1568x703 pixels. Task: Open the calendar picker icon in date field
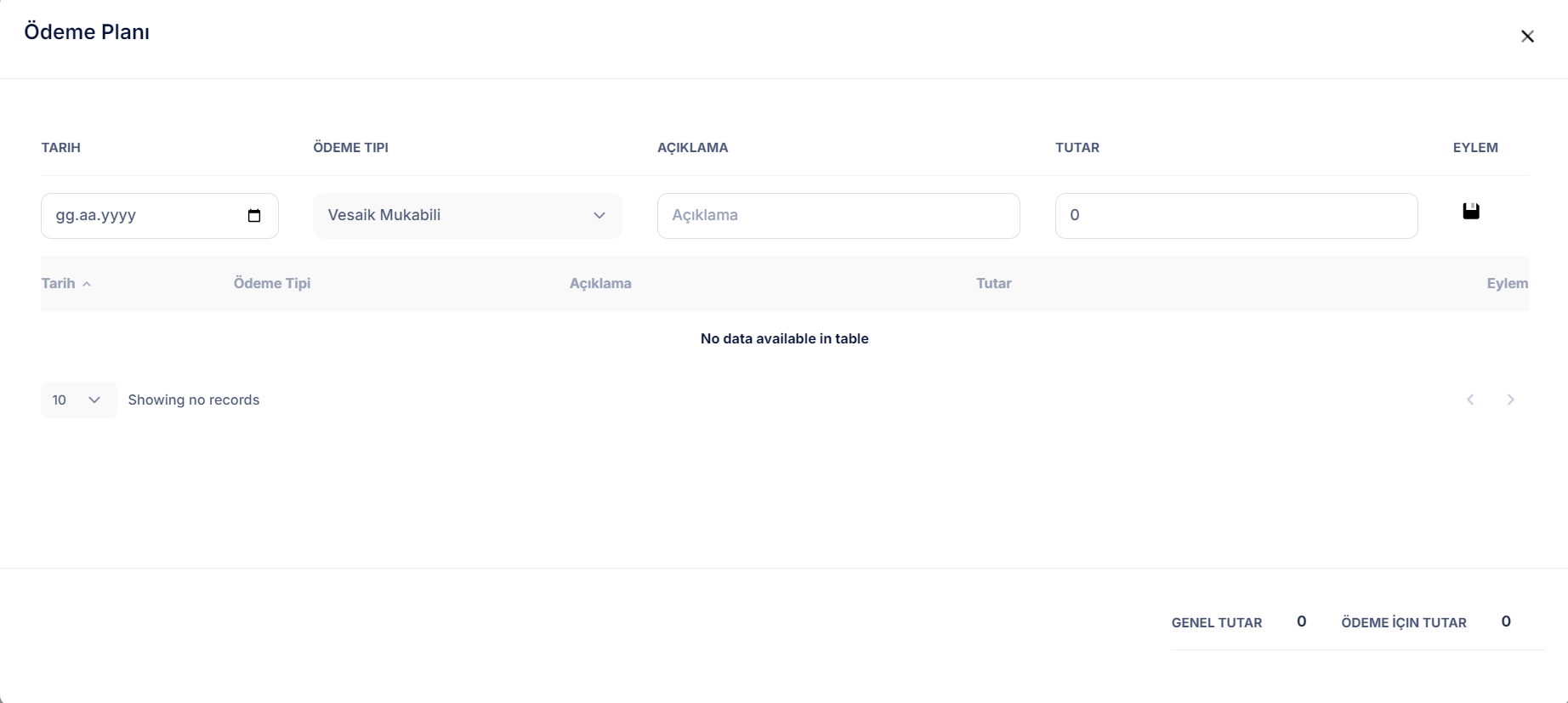[253, 216]
